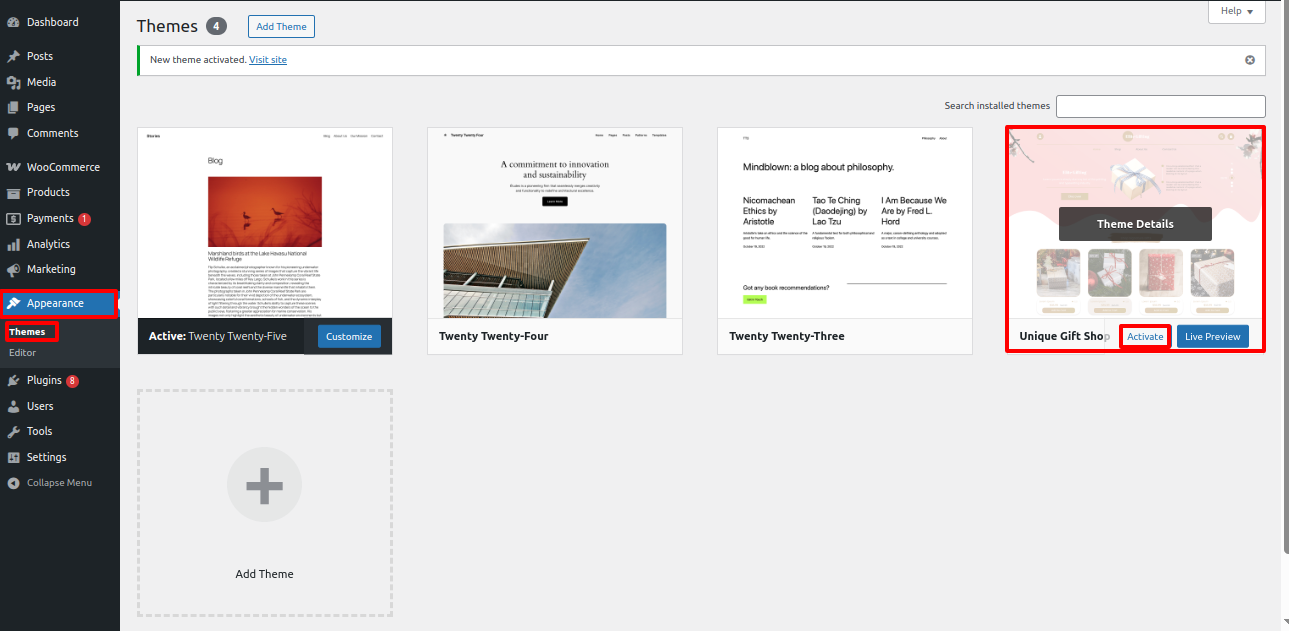Image resolution: width=1289 pixels, height=631 pixels.
Task: Expand the Help dropdown
Action: 1237,11
